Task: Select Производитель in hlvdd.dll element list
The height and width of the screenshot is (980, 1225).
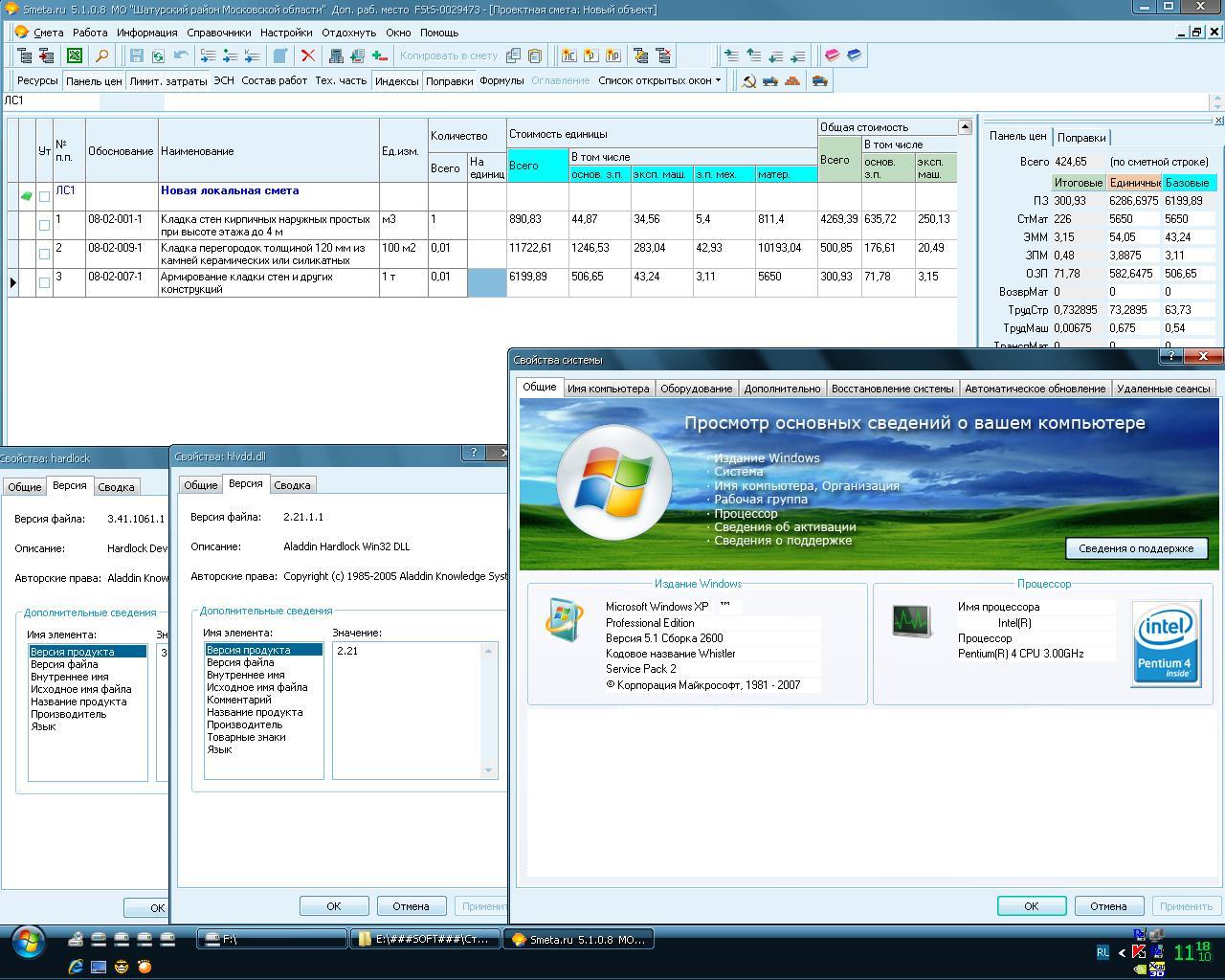Action: click(244, 724)
